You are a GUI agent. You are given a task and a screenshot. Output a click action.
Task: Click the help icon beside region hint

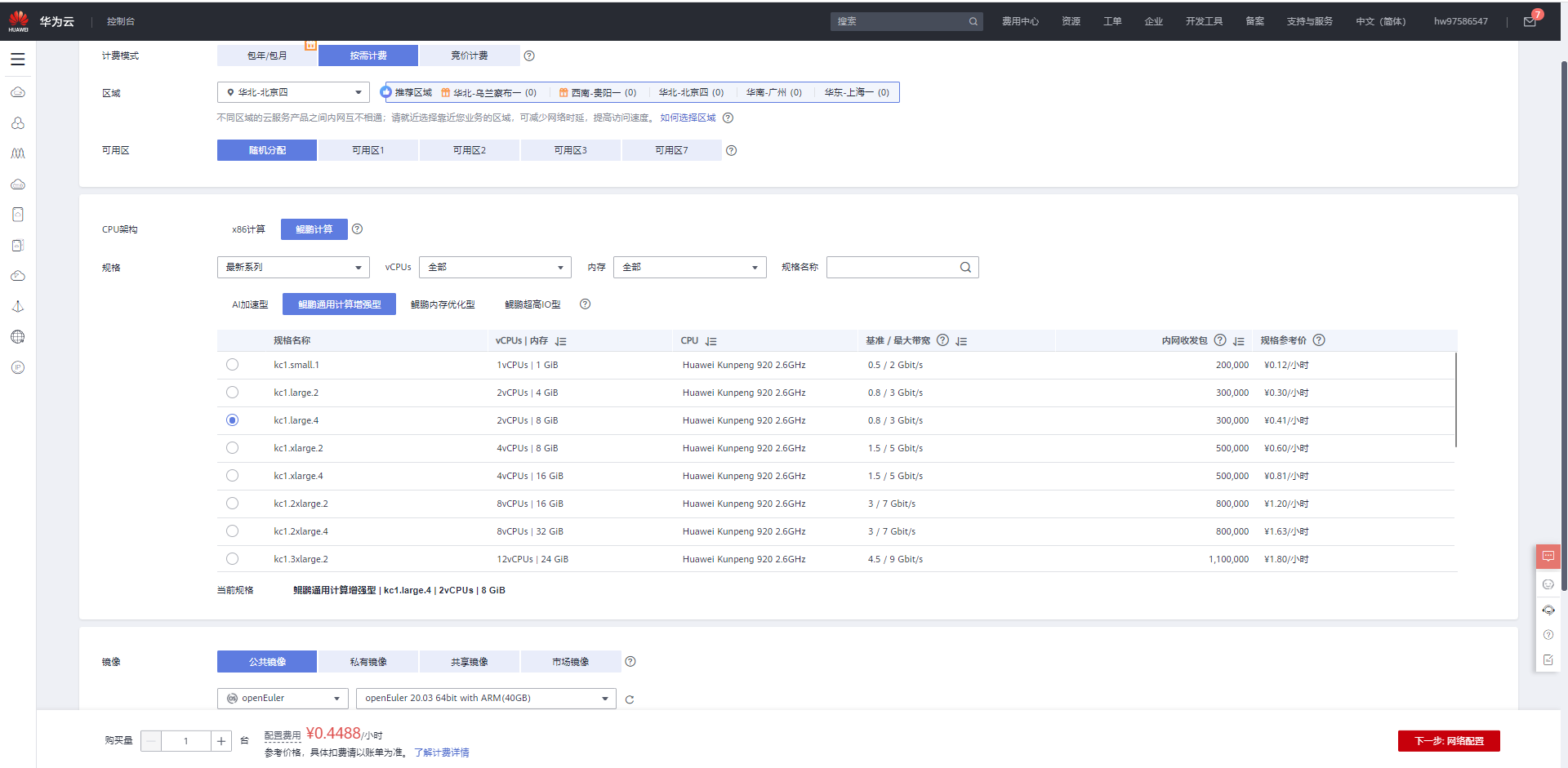click(x=728, y=118)
